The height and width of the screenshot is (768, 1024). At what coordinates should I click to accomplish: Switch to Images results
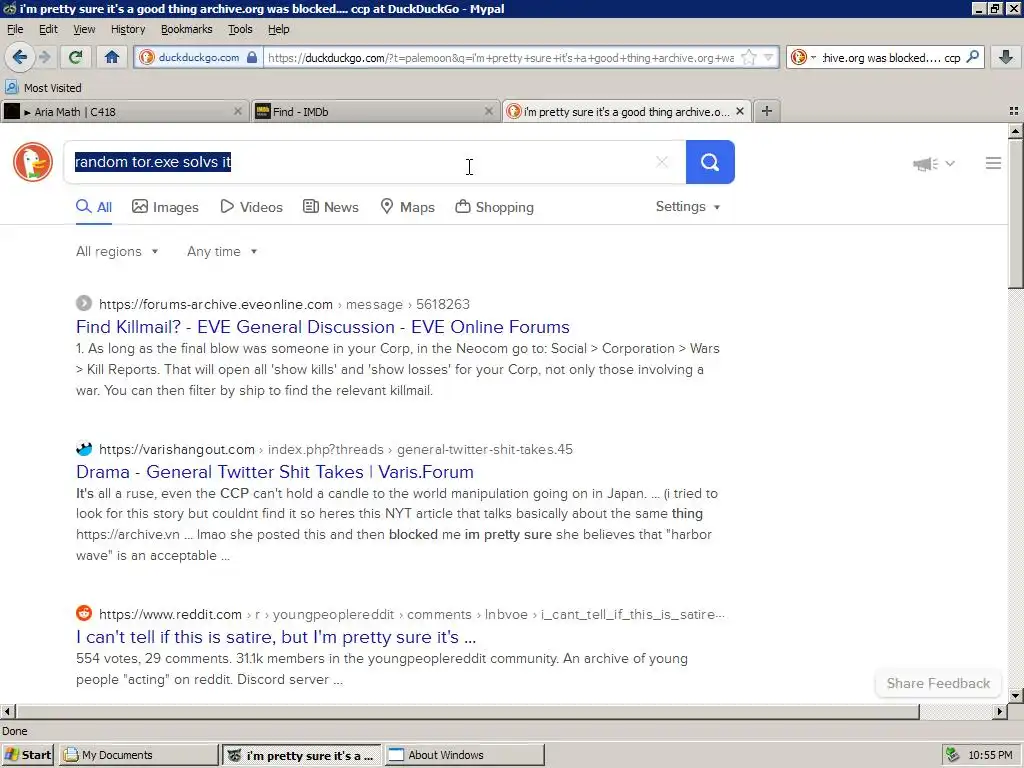coord(165,208)
